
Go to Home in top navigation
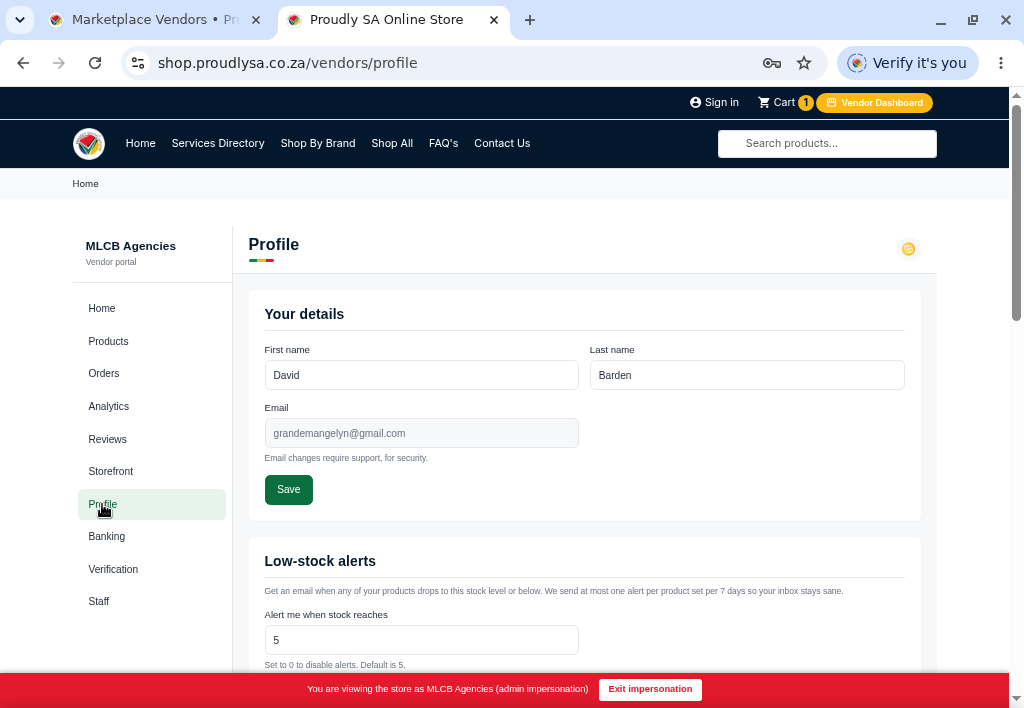(140, 144)
